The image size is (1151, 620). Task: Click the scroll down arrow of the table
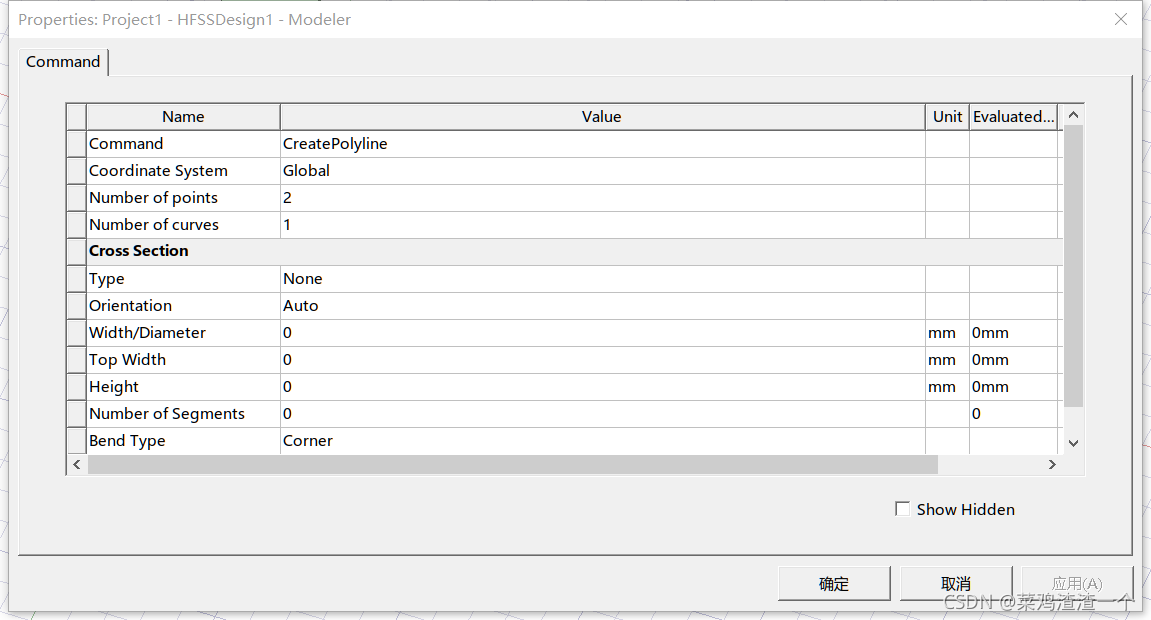1073,442
